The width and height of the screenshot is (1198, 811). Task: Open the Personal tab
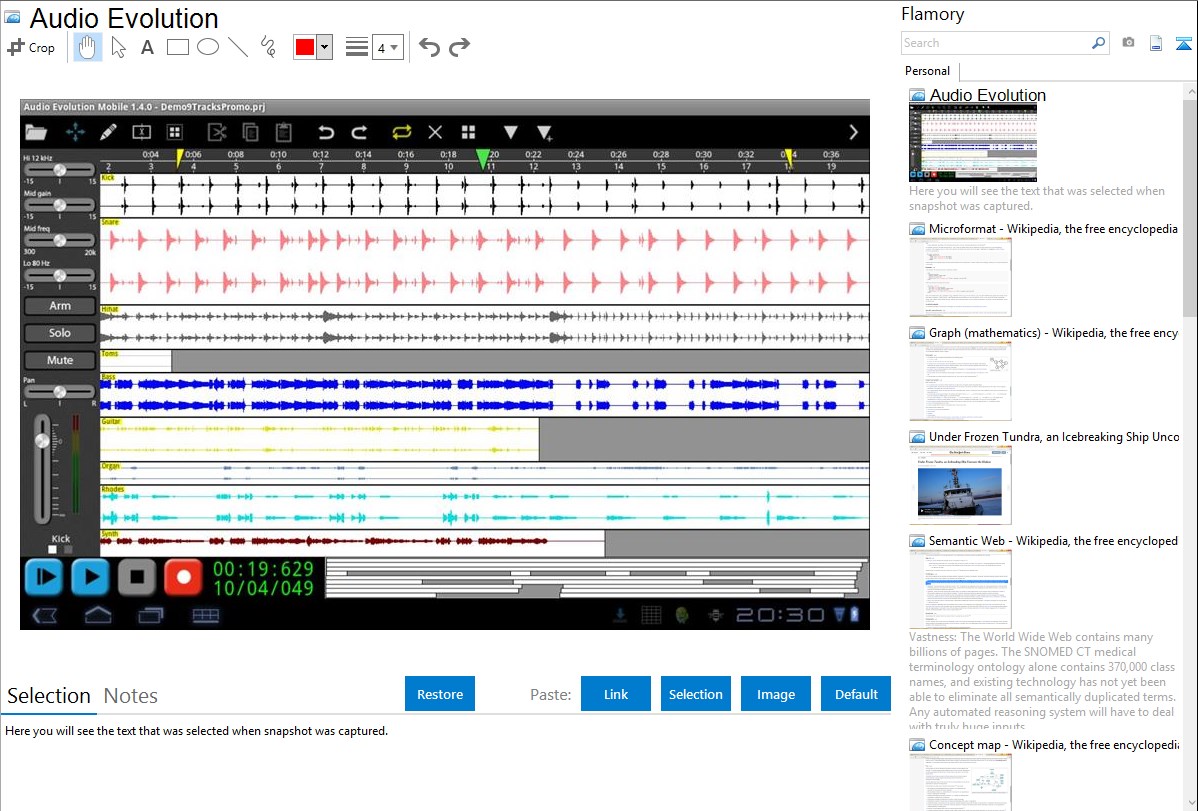(928, 71)
